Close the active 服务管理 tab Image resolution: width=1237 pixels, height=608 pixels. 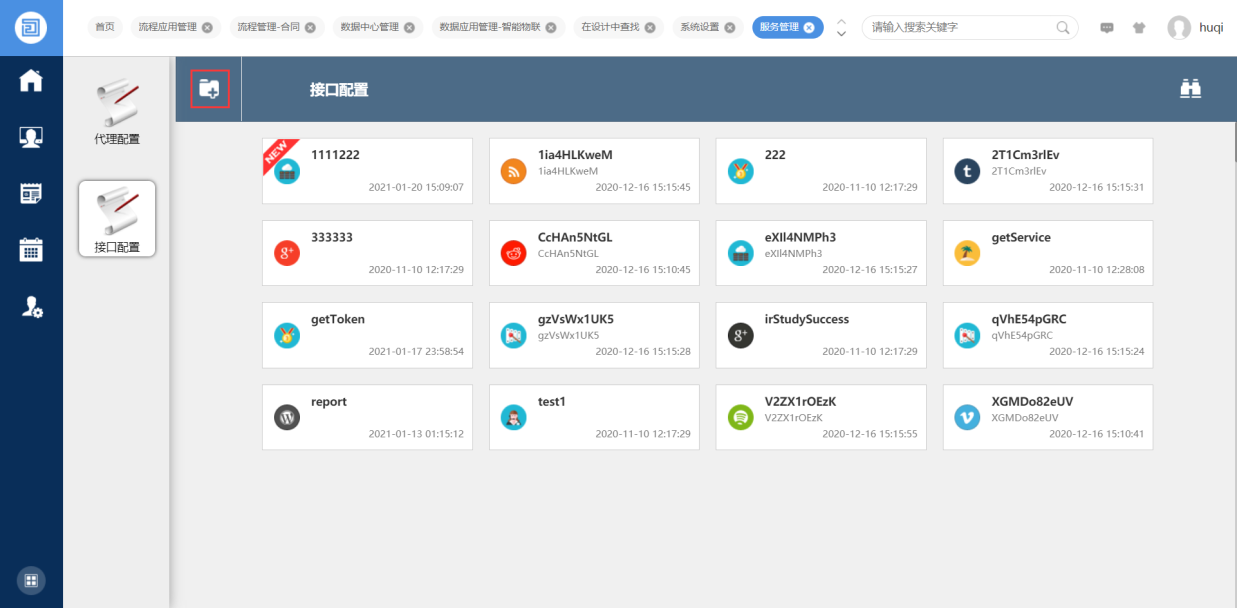tap(809, 28)
